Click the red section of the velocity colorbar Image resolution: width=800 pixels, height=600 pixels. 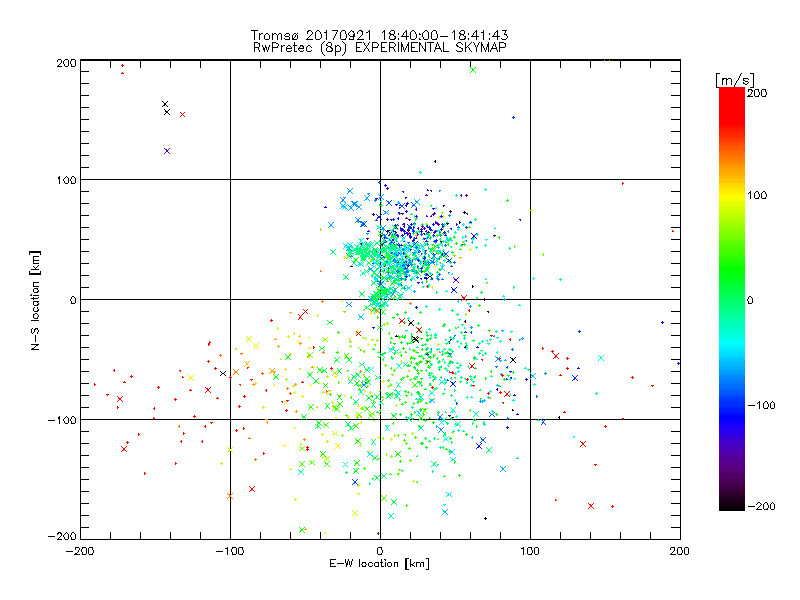pyautogui.click(x=732, y=105)
